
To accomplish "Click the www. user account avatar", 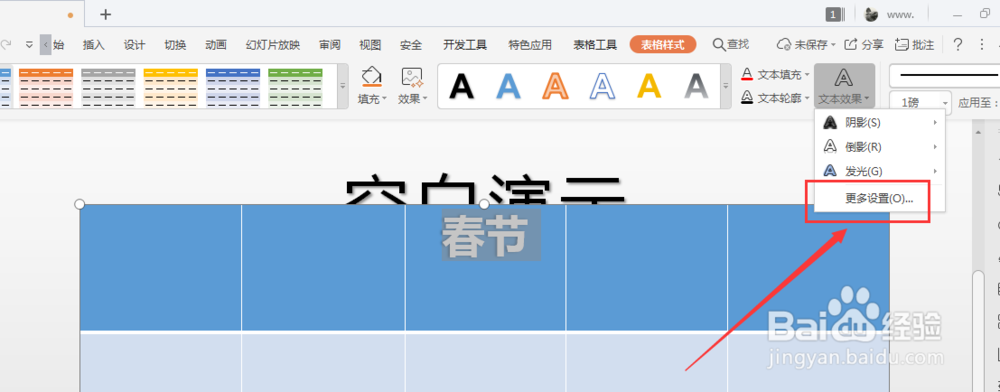I will click(871, 14).
